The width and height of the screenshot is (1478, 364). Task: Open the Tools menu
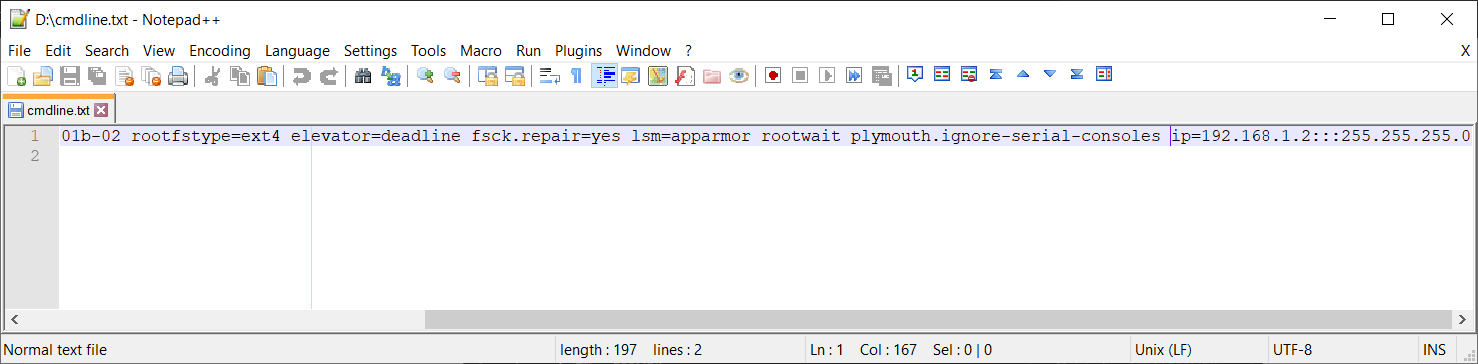429,51
